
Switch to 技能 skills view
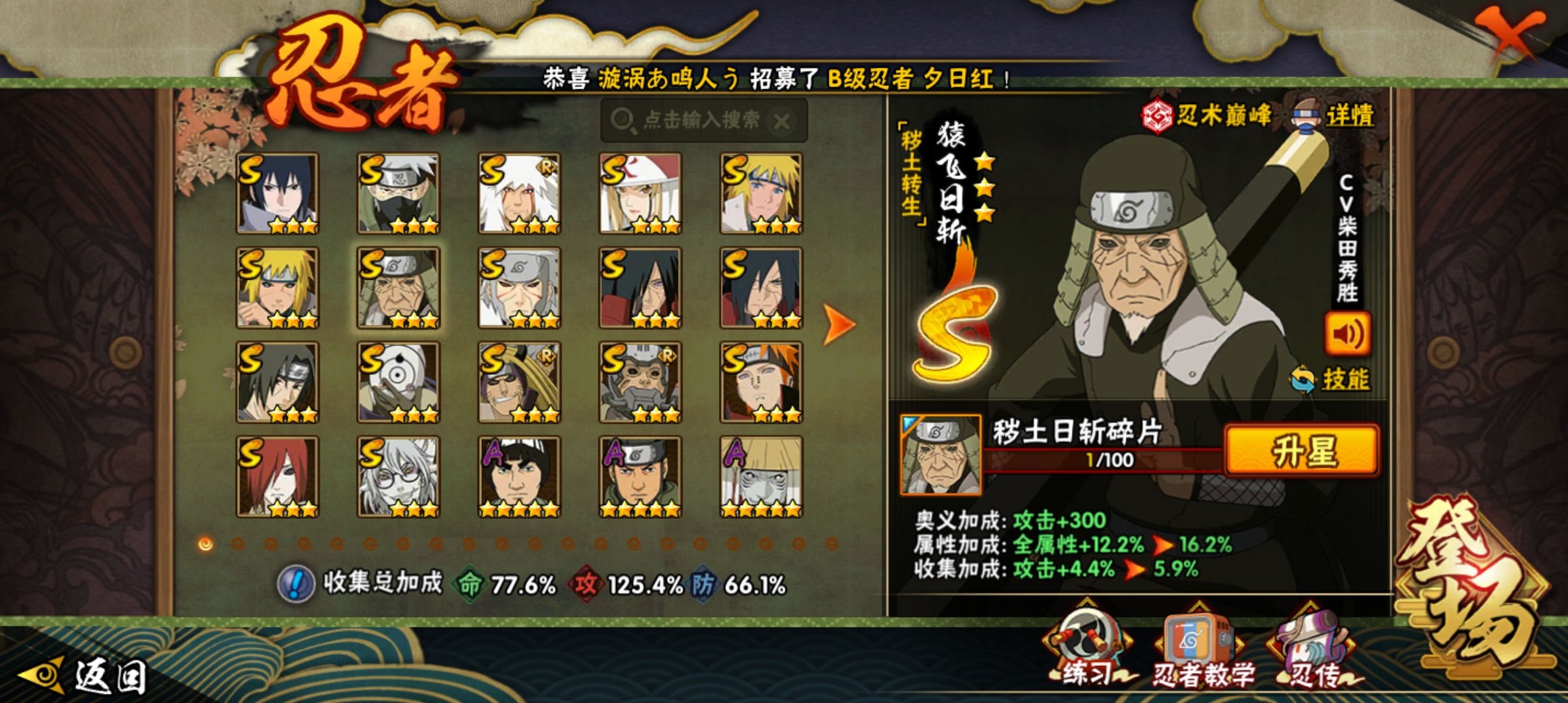1332,379
